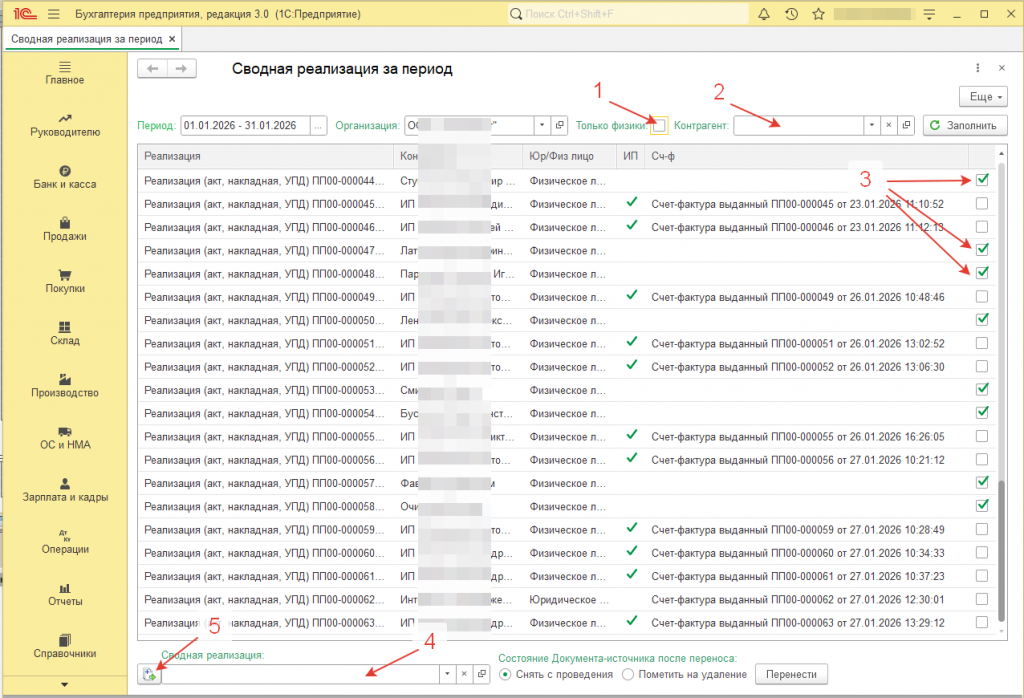This screenshot has height=698, width=1024.
Task: Focus the search box Поиск Ctrl+Shift+F
Action: (x=628, y=14)
